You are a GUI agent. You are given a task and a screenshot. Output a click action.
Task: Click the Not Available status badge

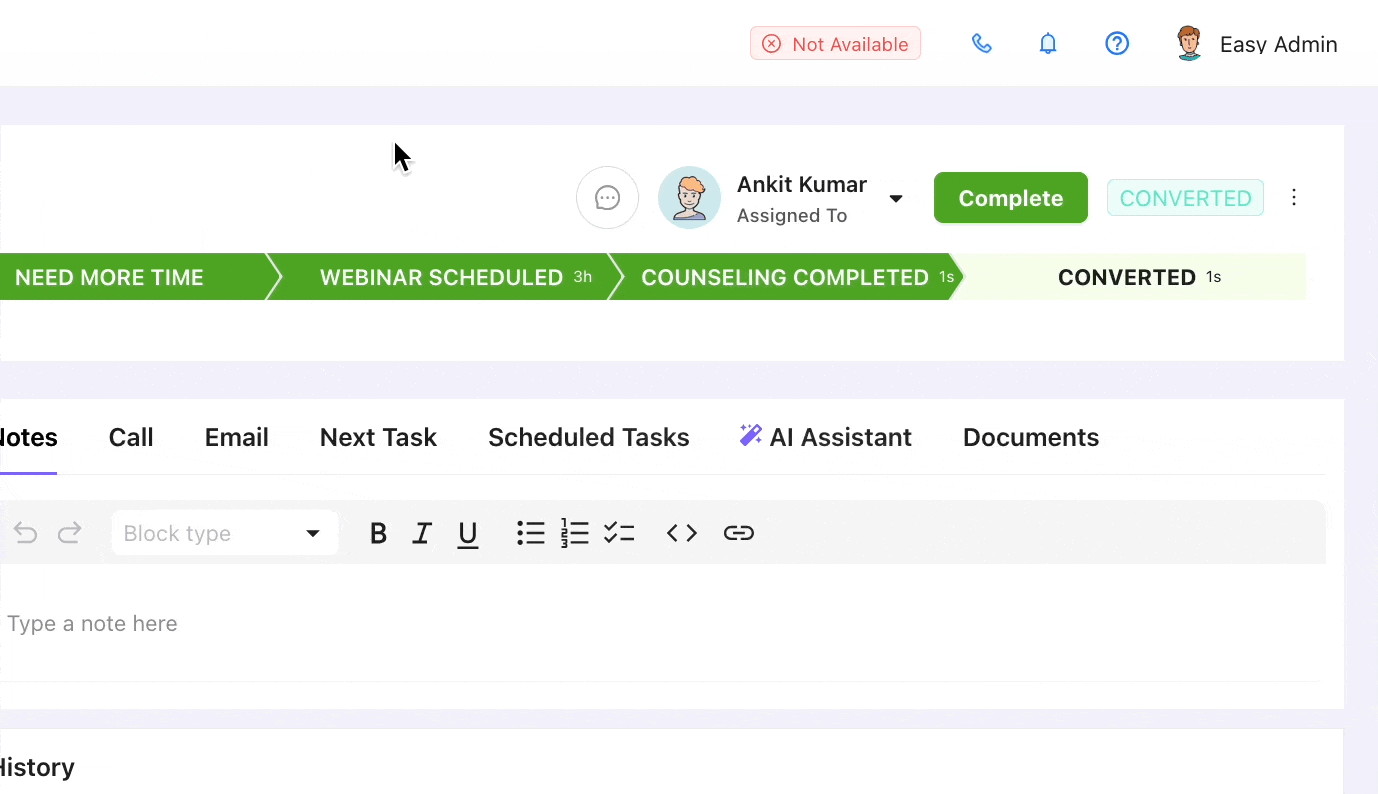pyautogui.click(x=835, y=44)
